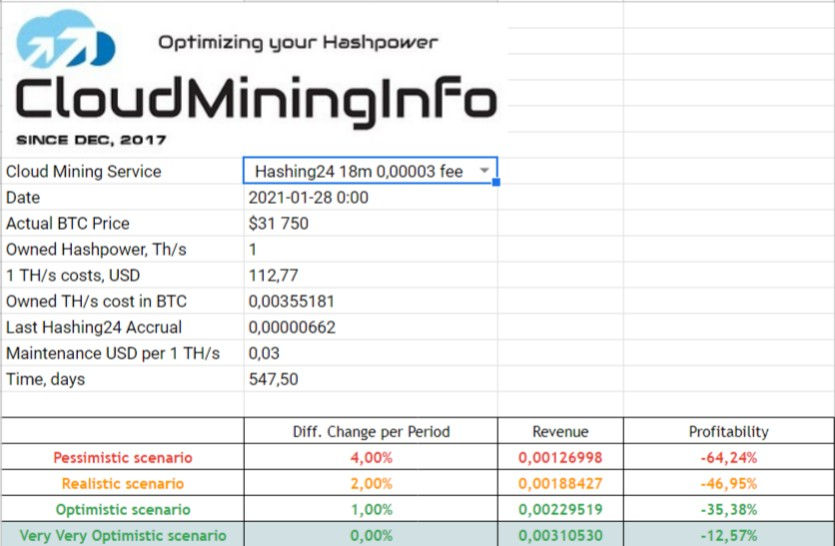Screen dimensions: 835x546
Task: Select the maintenance value 0,03
Action: [264, 353]
